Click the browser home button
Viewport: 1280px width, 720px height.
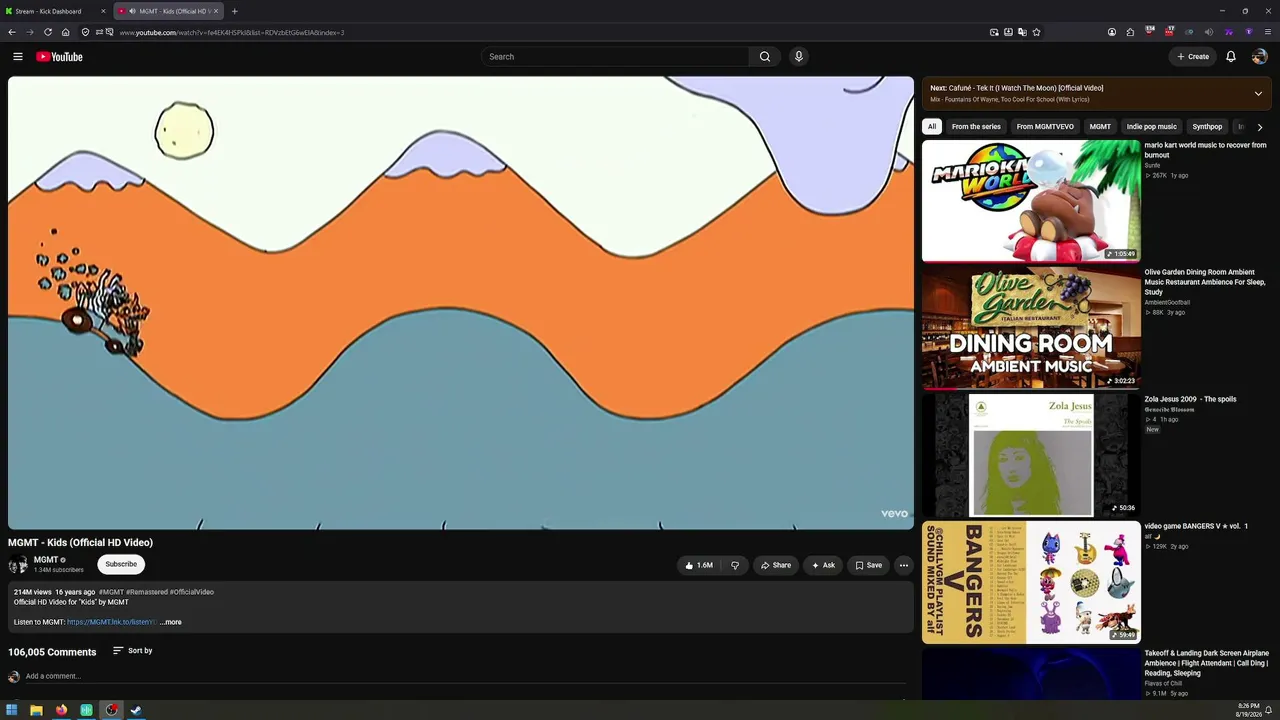click(66, 32)
